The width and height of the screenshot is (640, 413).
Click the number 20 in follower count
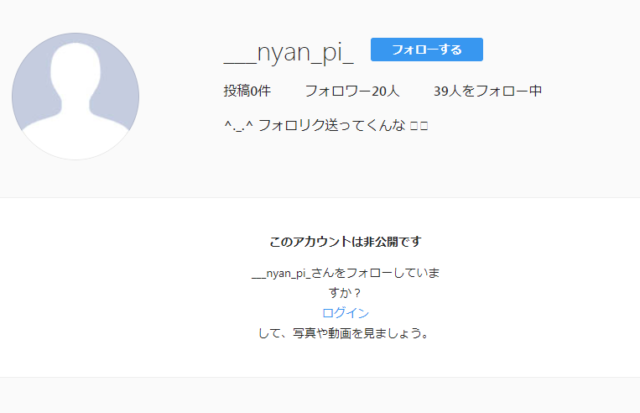[378, 91]
